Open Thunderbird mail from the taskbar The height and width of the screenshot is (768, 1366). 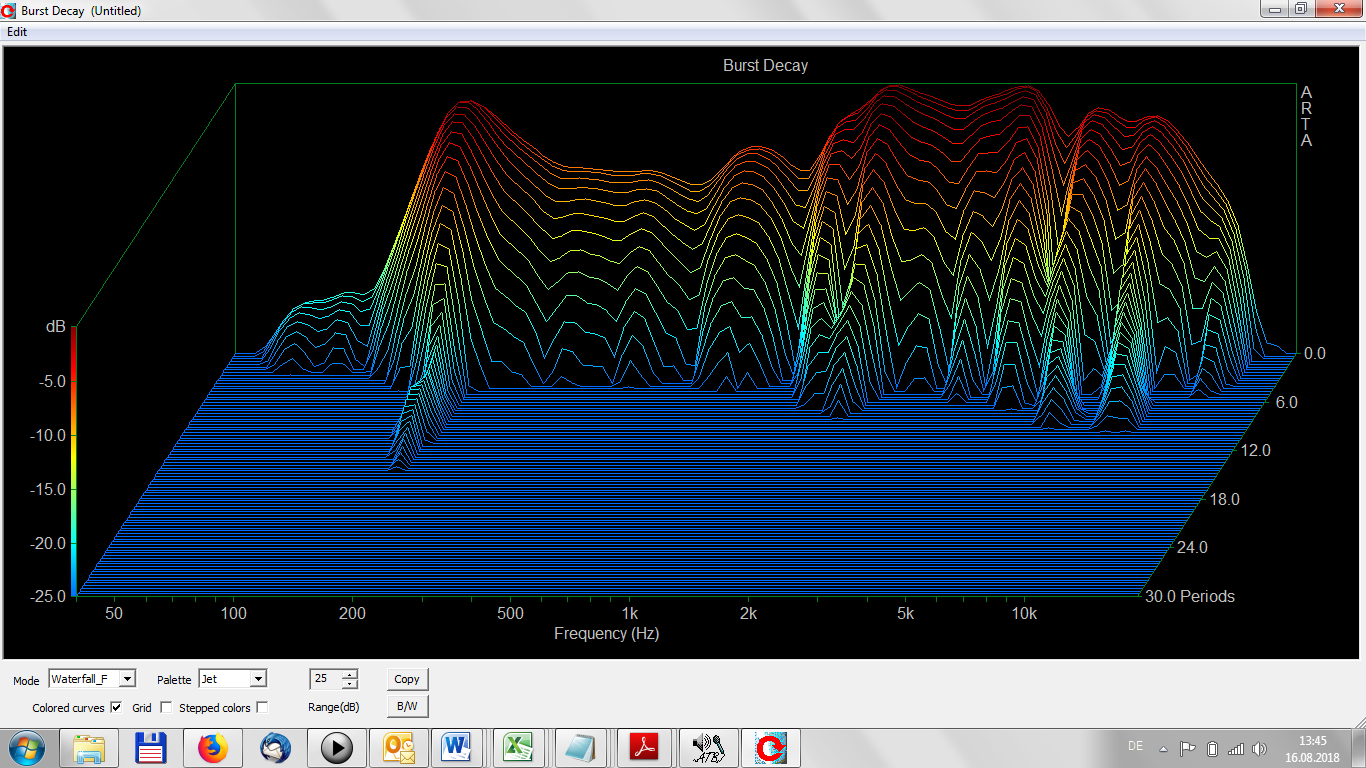(x=275, y=747)
